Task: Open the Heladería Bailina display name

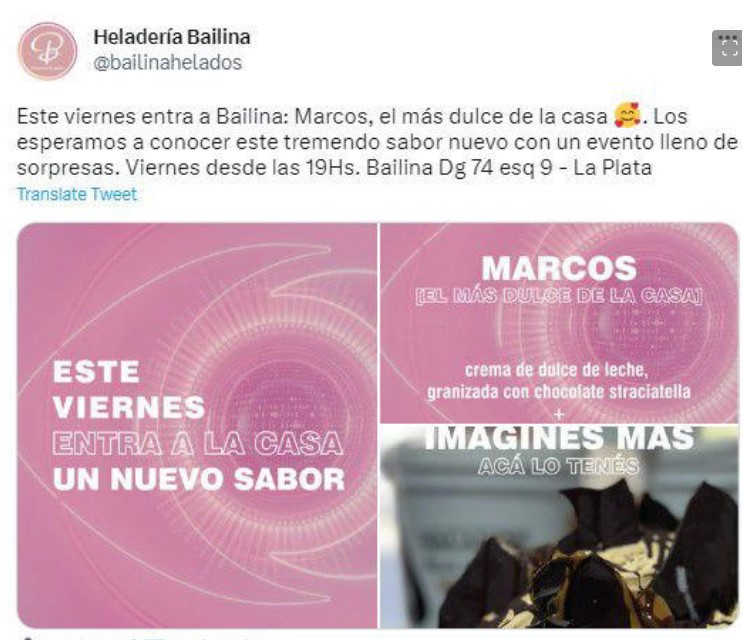Action: (172, 37)
